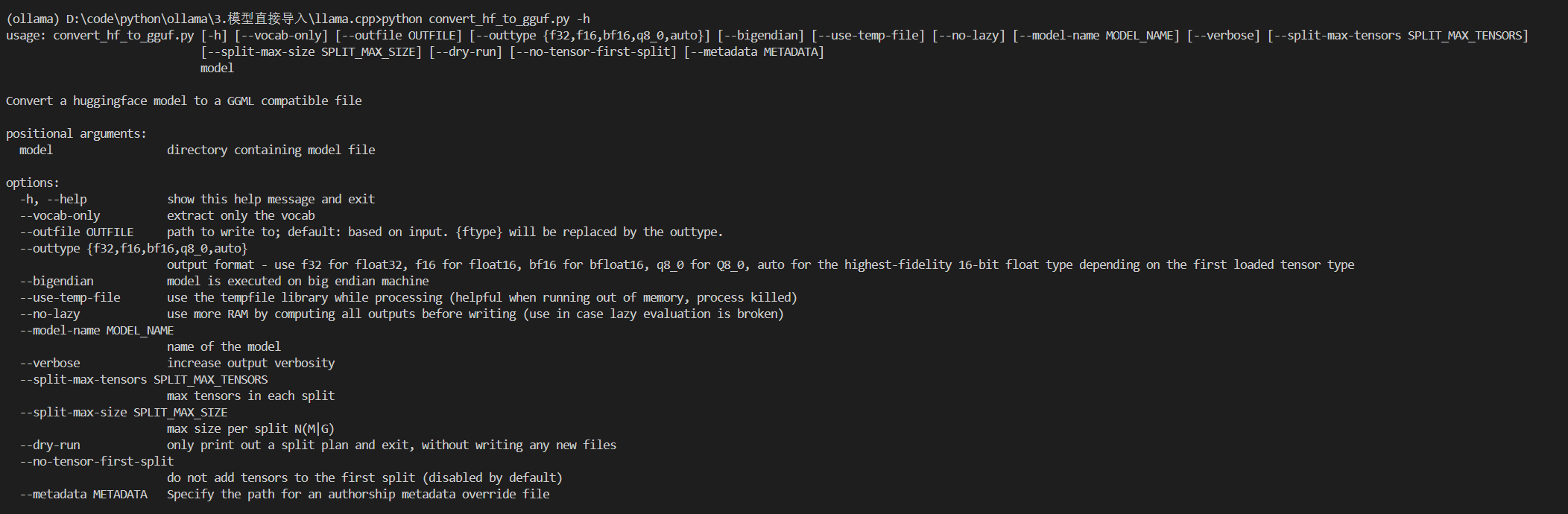Click "--vocab-only" in the options list
Image resolution: width=1568 pixels, height=514 pixels.
(60, 215)
